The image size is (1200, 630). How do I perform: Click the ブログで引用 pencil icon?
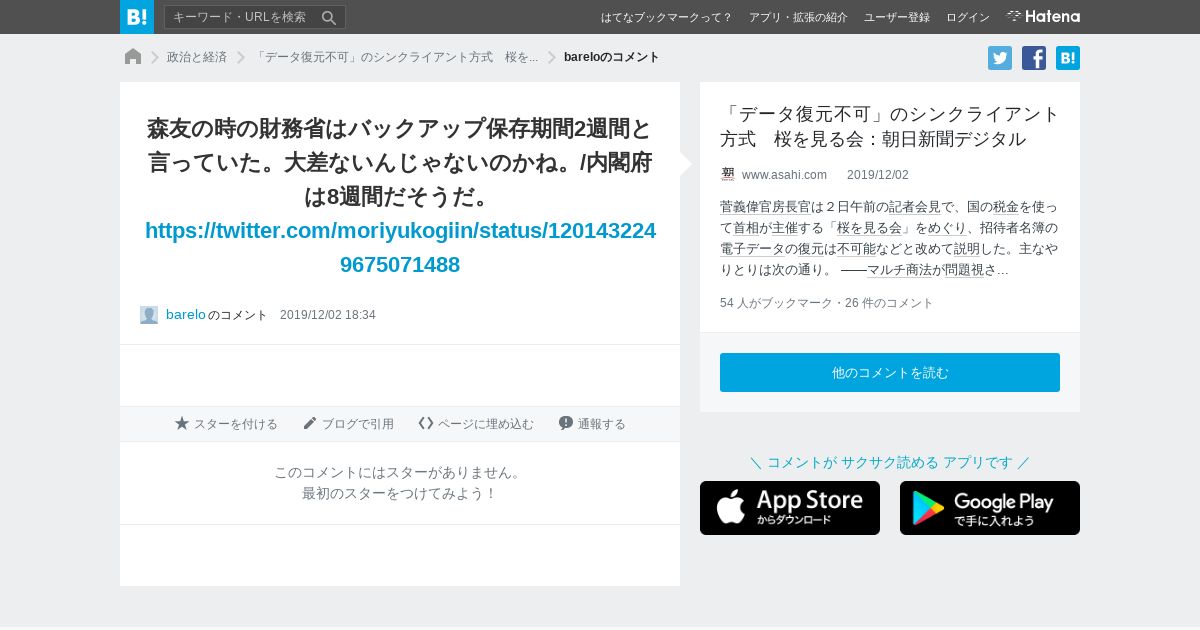[310, 423]
